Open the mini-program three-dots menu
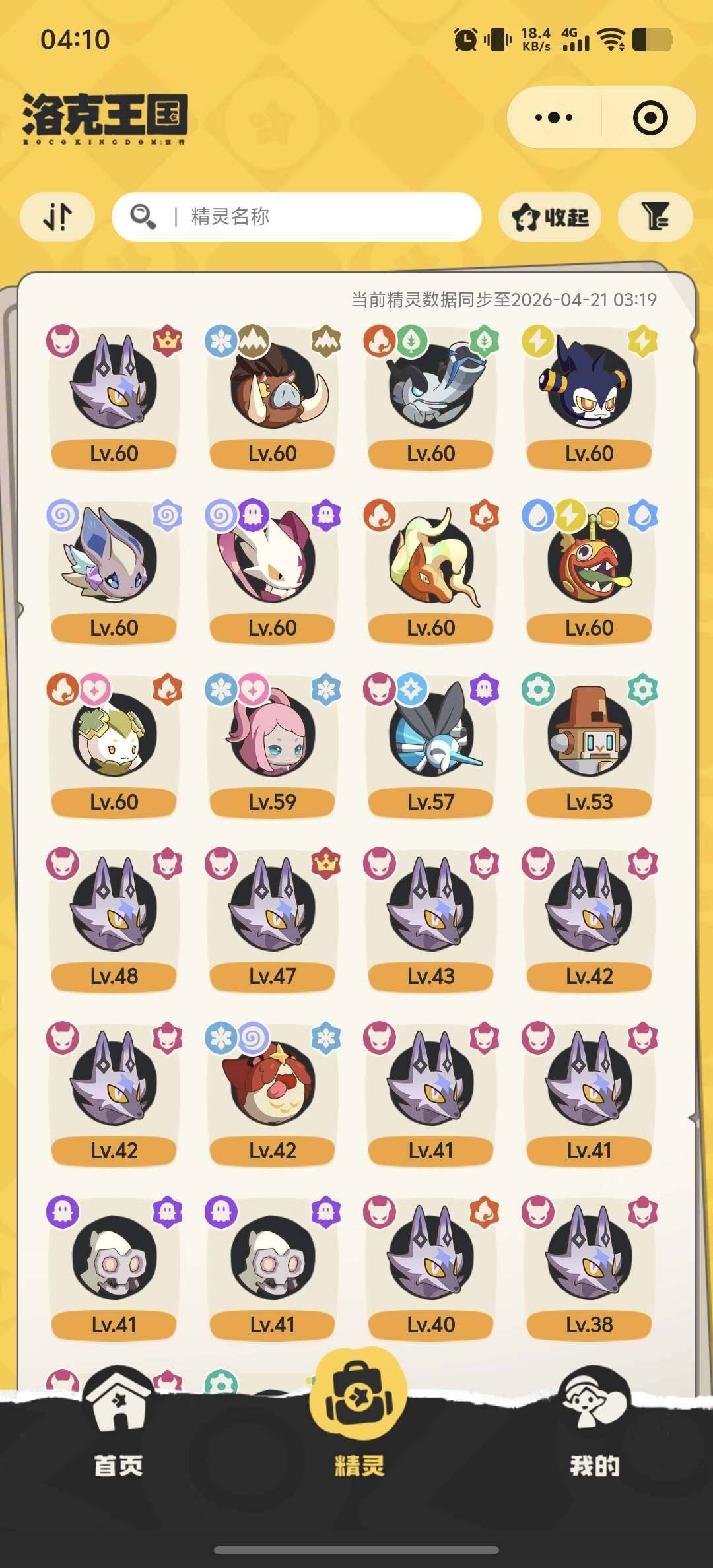This screenshot has width=713, height=1568. pos(554,118)
